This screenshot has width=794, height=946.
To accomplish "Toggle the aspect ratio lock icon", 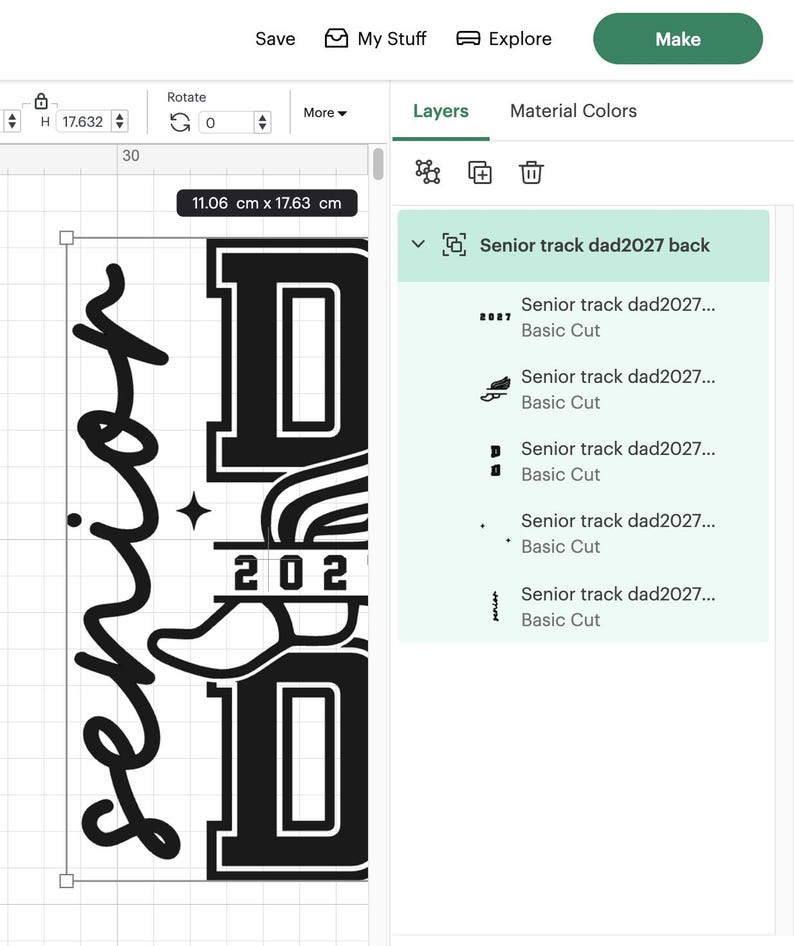I will click(40, 101).
